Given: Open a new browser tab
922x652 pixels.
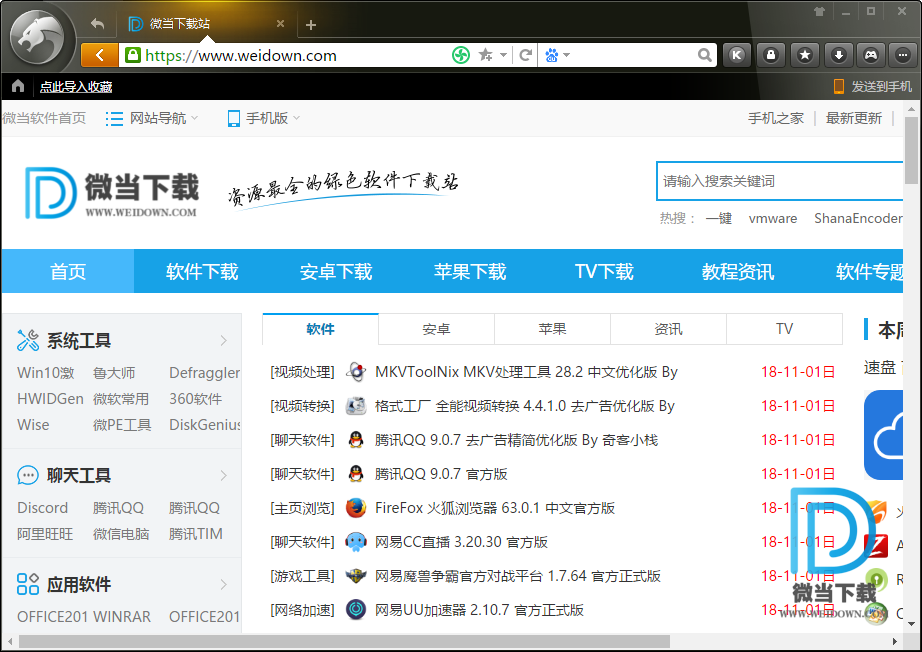Looking at the screenshot, I should tap(311, 25).
